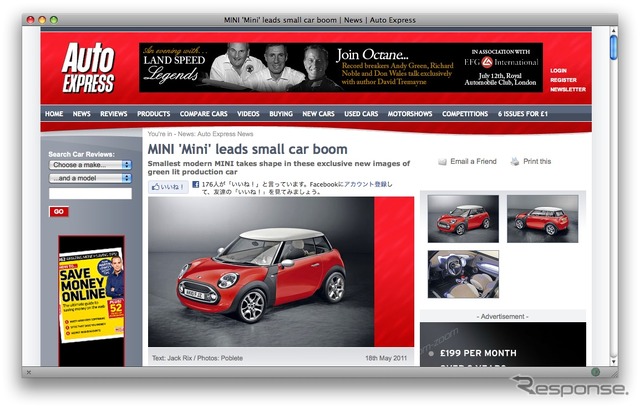This screenshot has height=408, width=640.
Task: Click the scrollbar up arrow
Action: pyautogui.click(x=613, y=31)
